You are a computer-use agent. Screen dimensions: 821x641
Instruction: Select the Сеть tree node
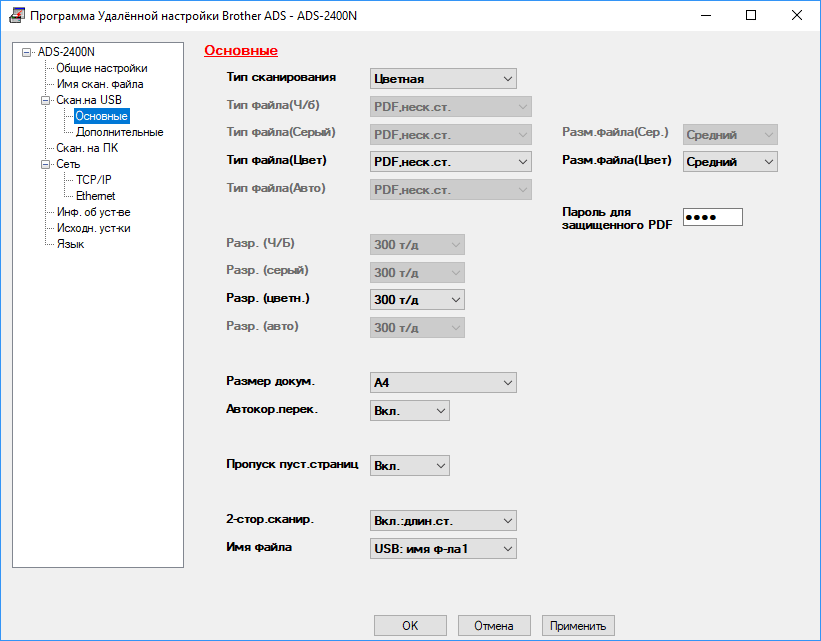tap(68, 164)
